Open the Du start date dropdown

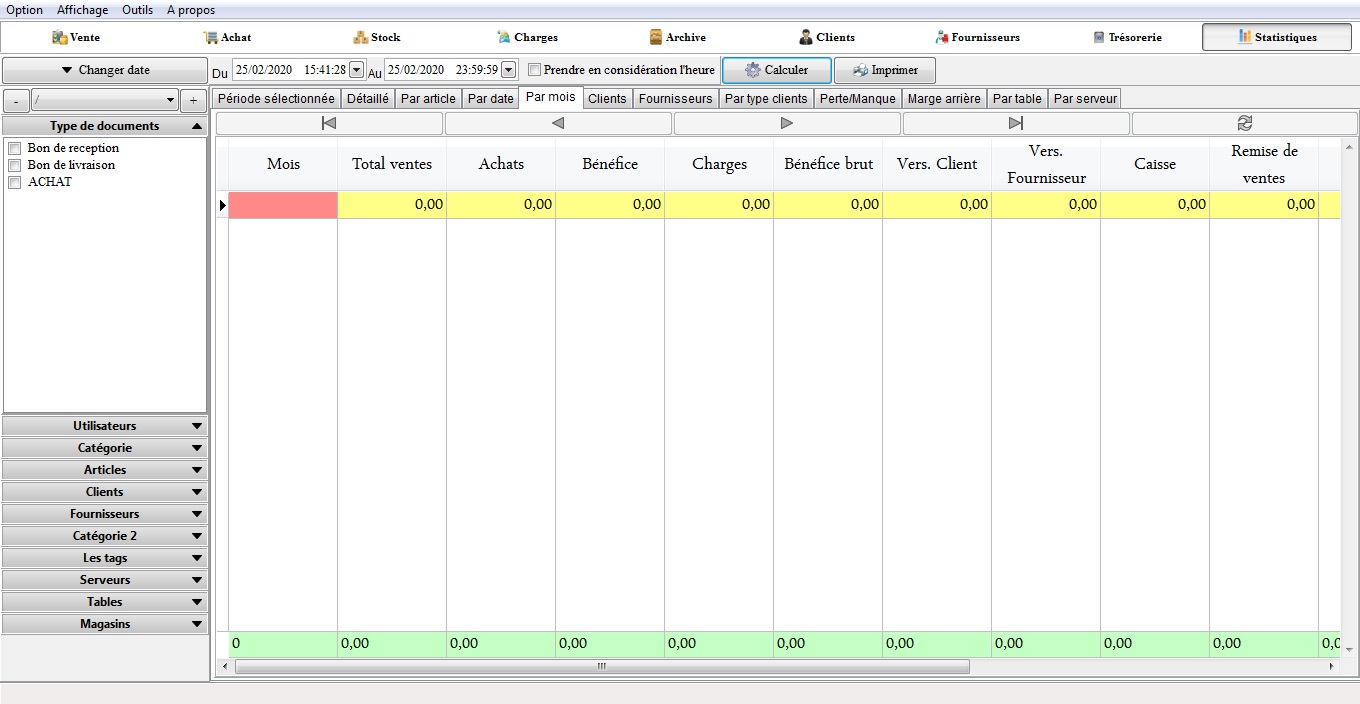click(357, 70)
